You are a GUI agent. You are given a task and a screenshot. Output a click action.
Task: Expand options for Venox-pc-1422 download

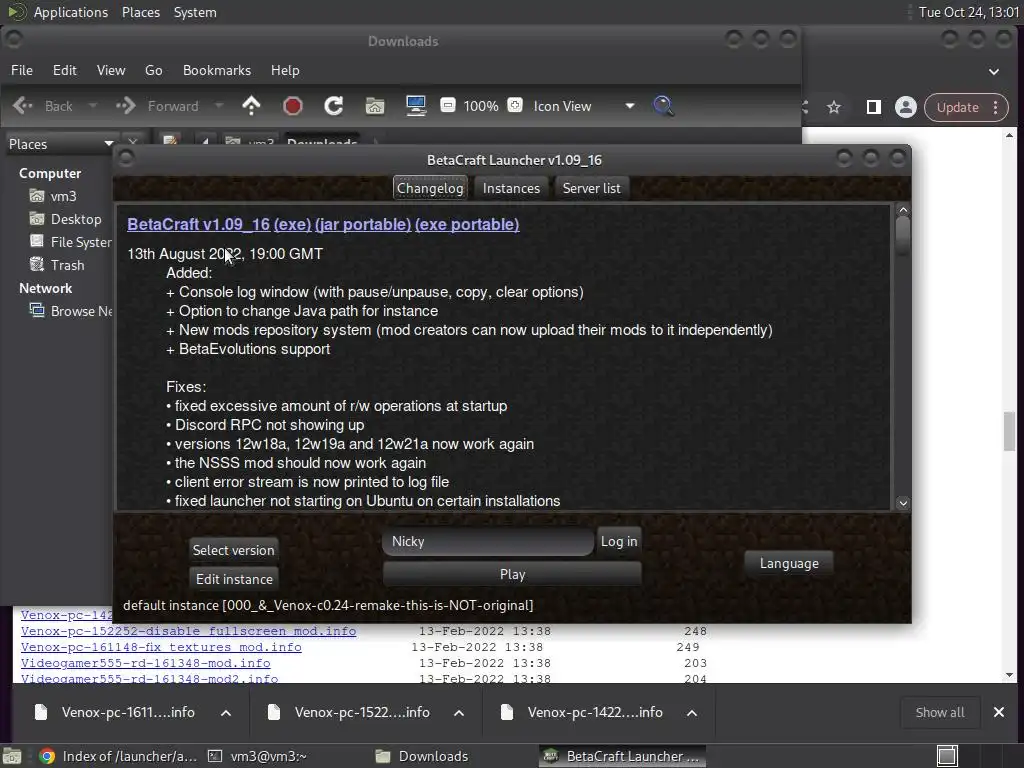tap(692, 712)
